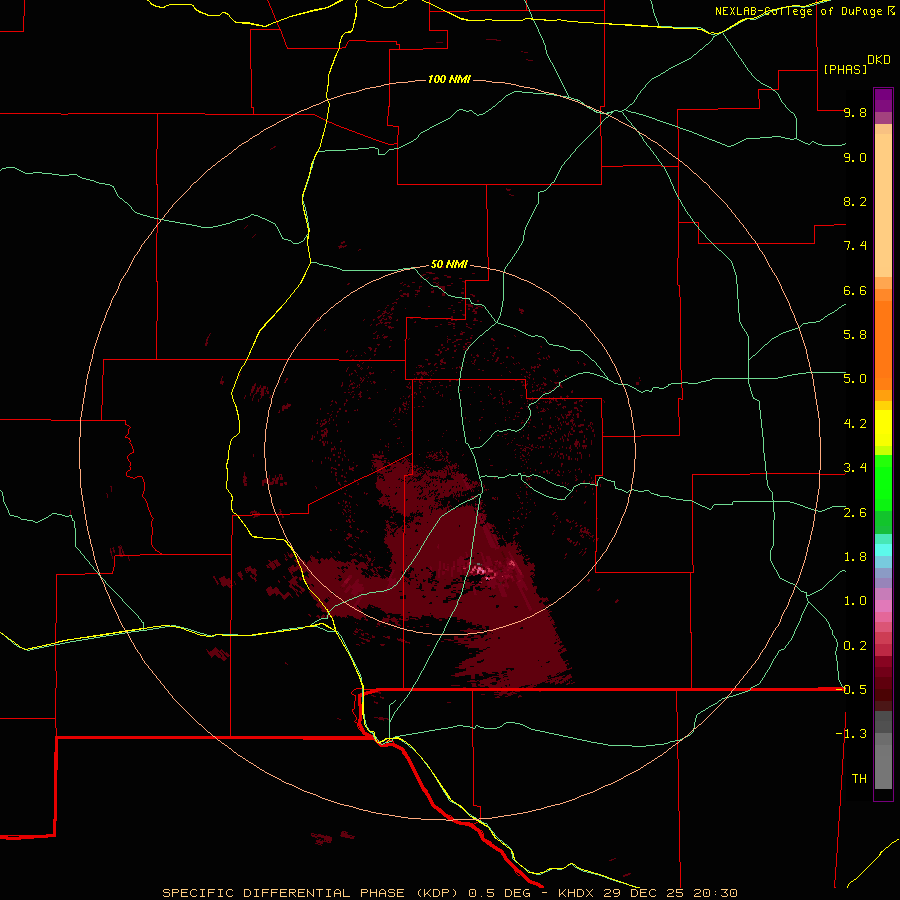Viewport: 900px width, 900px height.
Task: Select the 9.0 value on the color scale
Action: point(855,157)
